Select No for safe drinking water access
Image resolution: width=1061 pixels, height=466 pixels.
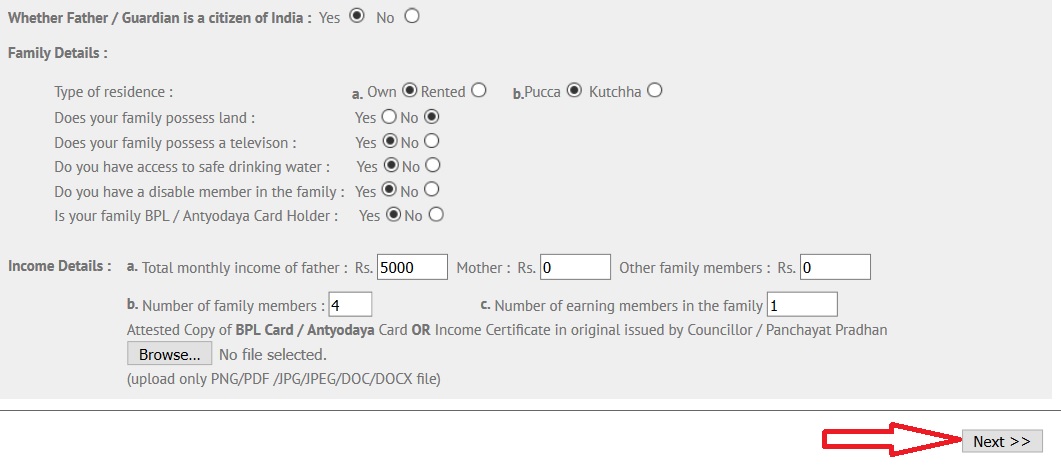click(x=432, y=165)
